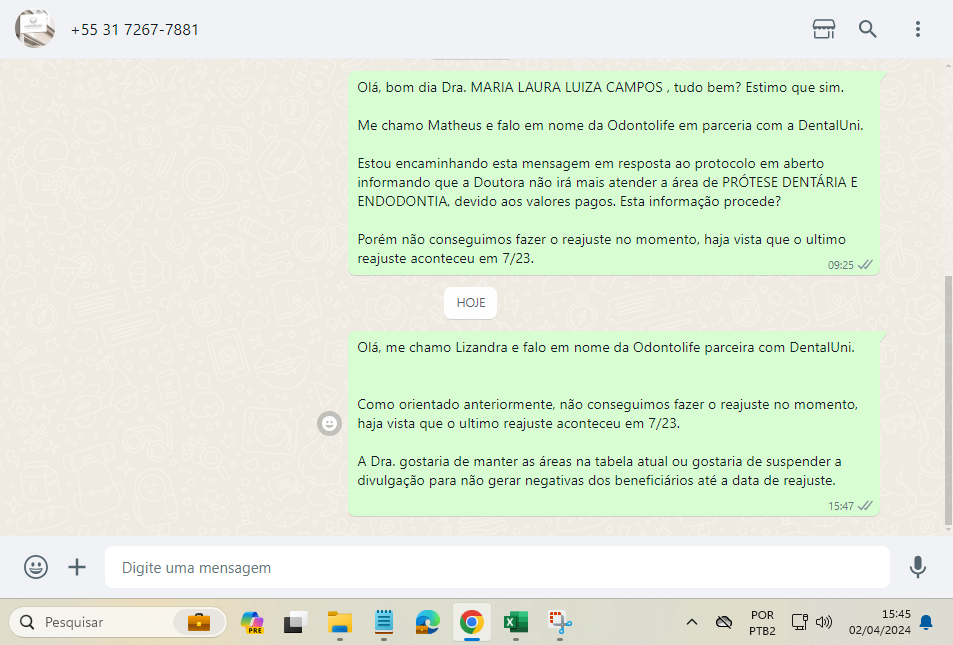Open Windows taskbar Pesquisar search box
953x645 pixels.
118,623
